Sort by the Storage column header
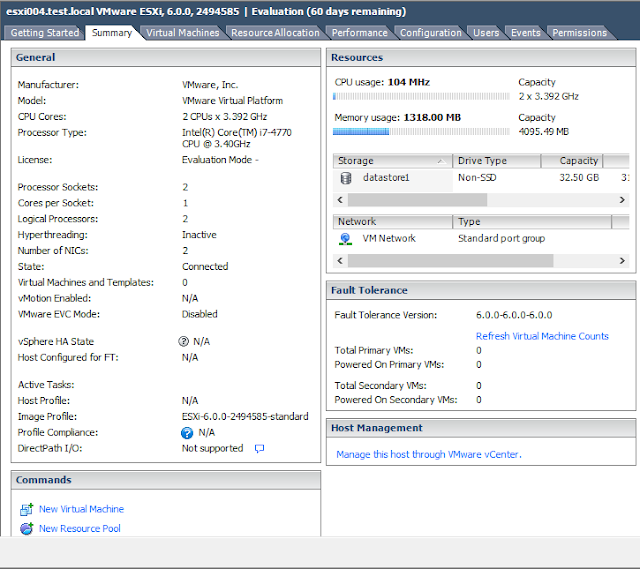This screenshot has width=640, height=569. [393, 161]
